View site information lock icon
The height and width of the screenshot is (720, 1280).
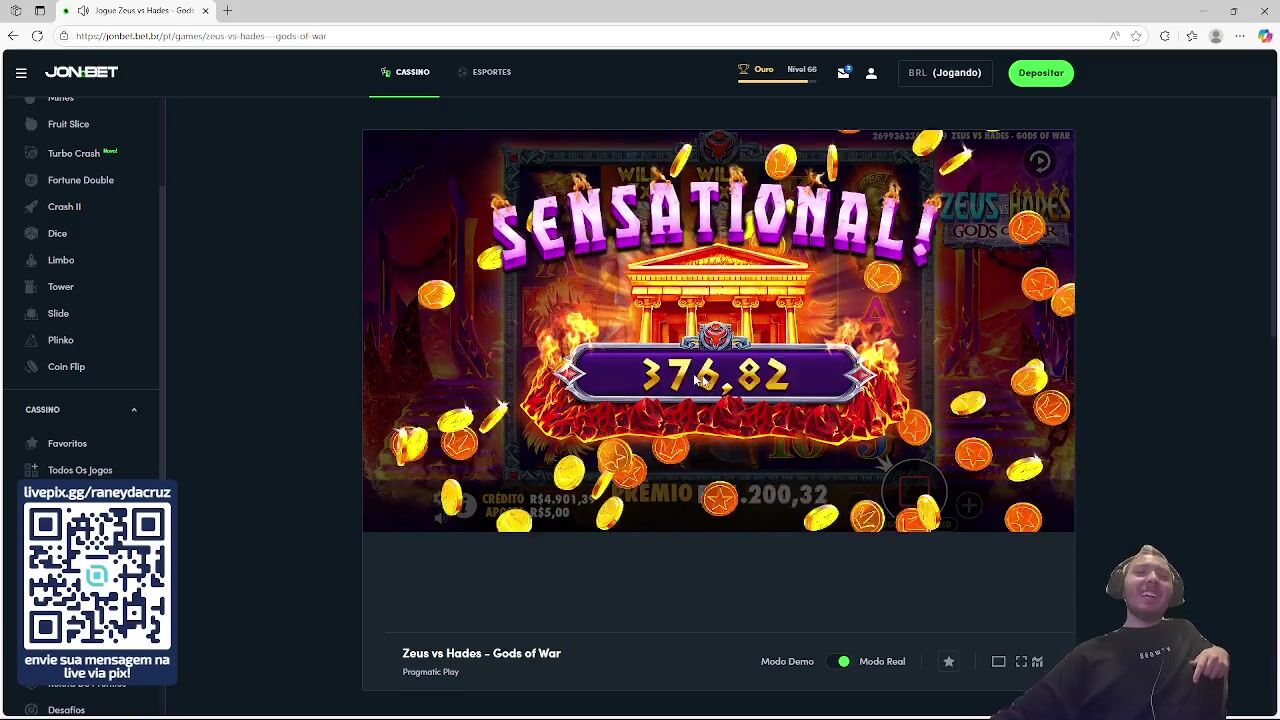(64, 36)
